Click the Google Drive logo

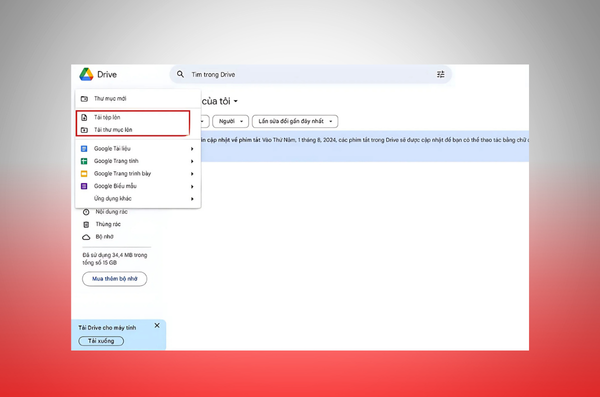pyautogui.click(x=86, y=74)
